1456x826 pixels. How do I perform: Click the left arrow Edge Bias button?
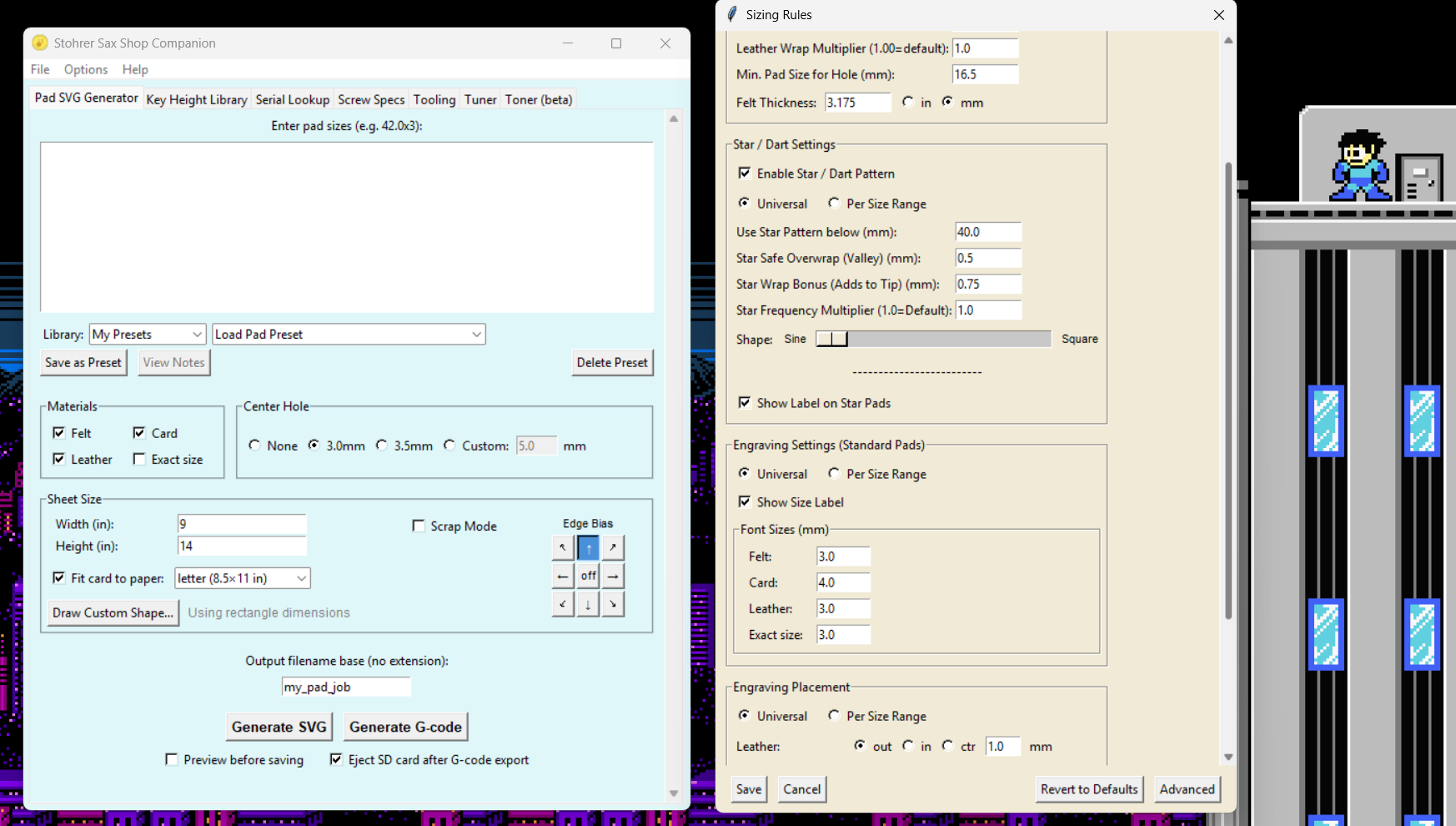(x=563, y=576)
